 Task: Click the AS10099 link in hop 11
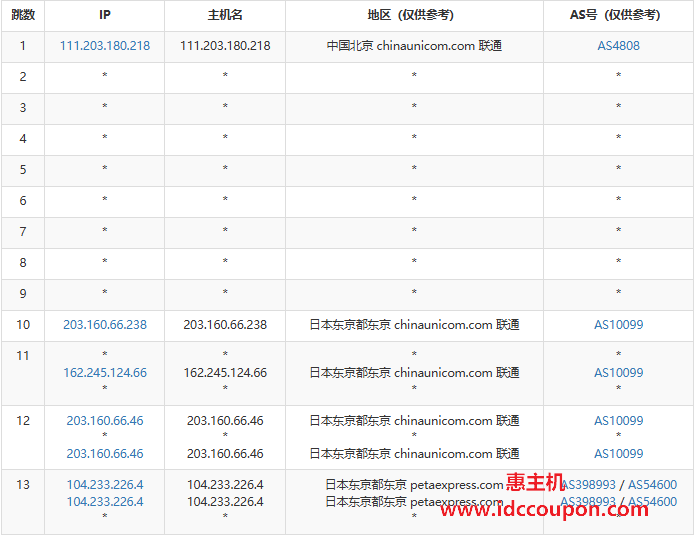pyautogui.click(x=618, y=372)
